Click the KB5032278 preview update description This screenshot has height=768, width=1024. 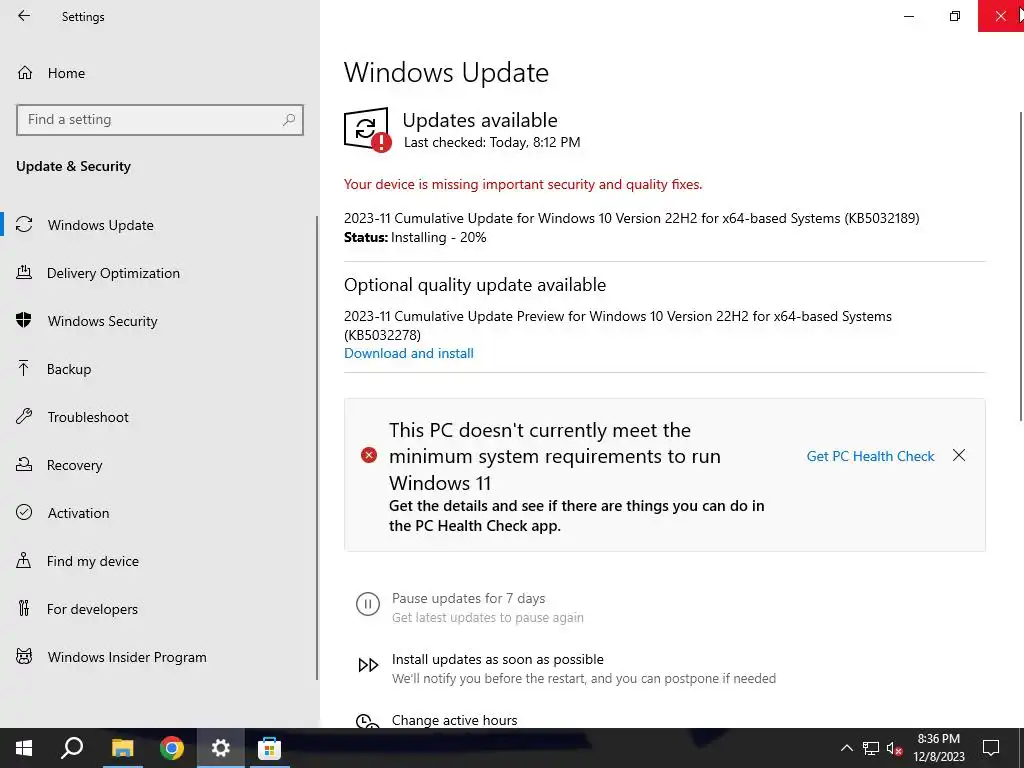point(618,325)
